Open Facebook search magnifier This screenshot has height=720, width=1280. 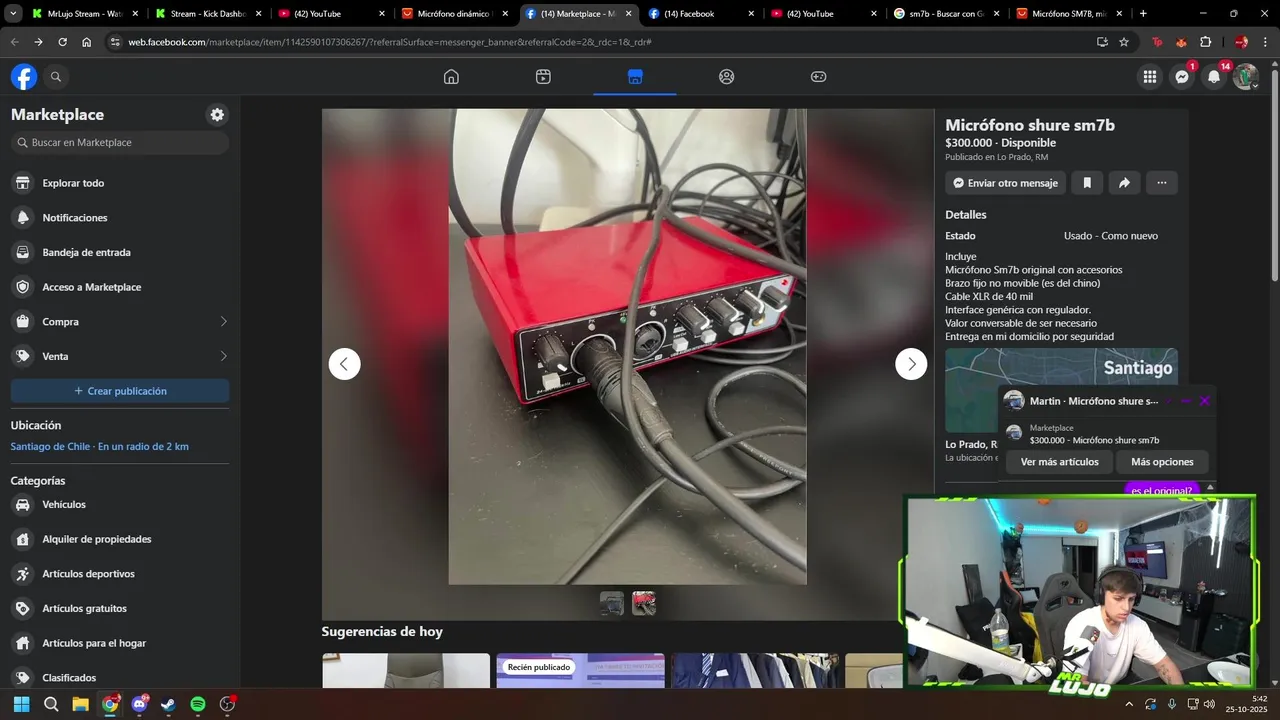(56, 77)
